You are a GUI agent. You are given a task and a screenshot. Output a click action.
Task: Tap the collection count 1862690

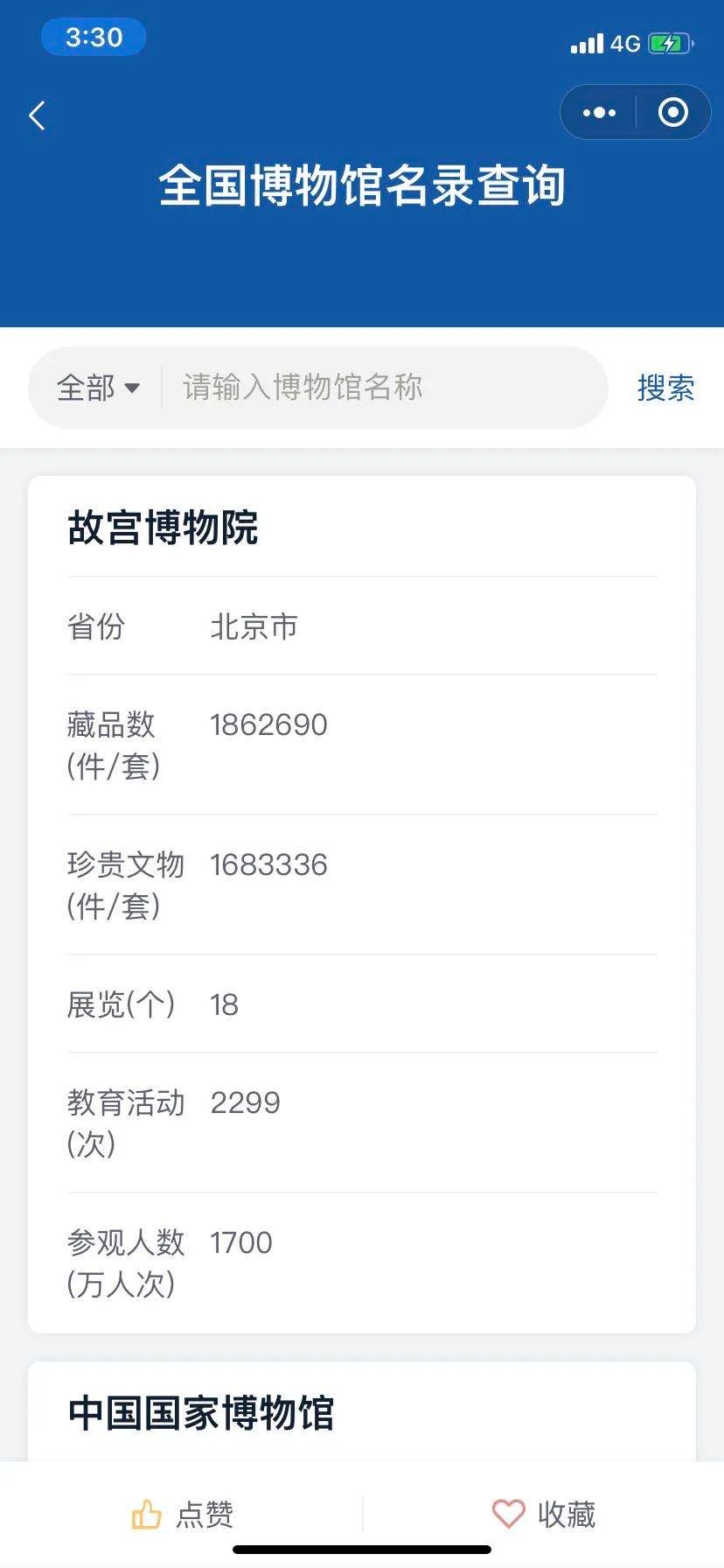[268, 724]
